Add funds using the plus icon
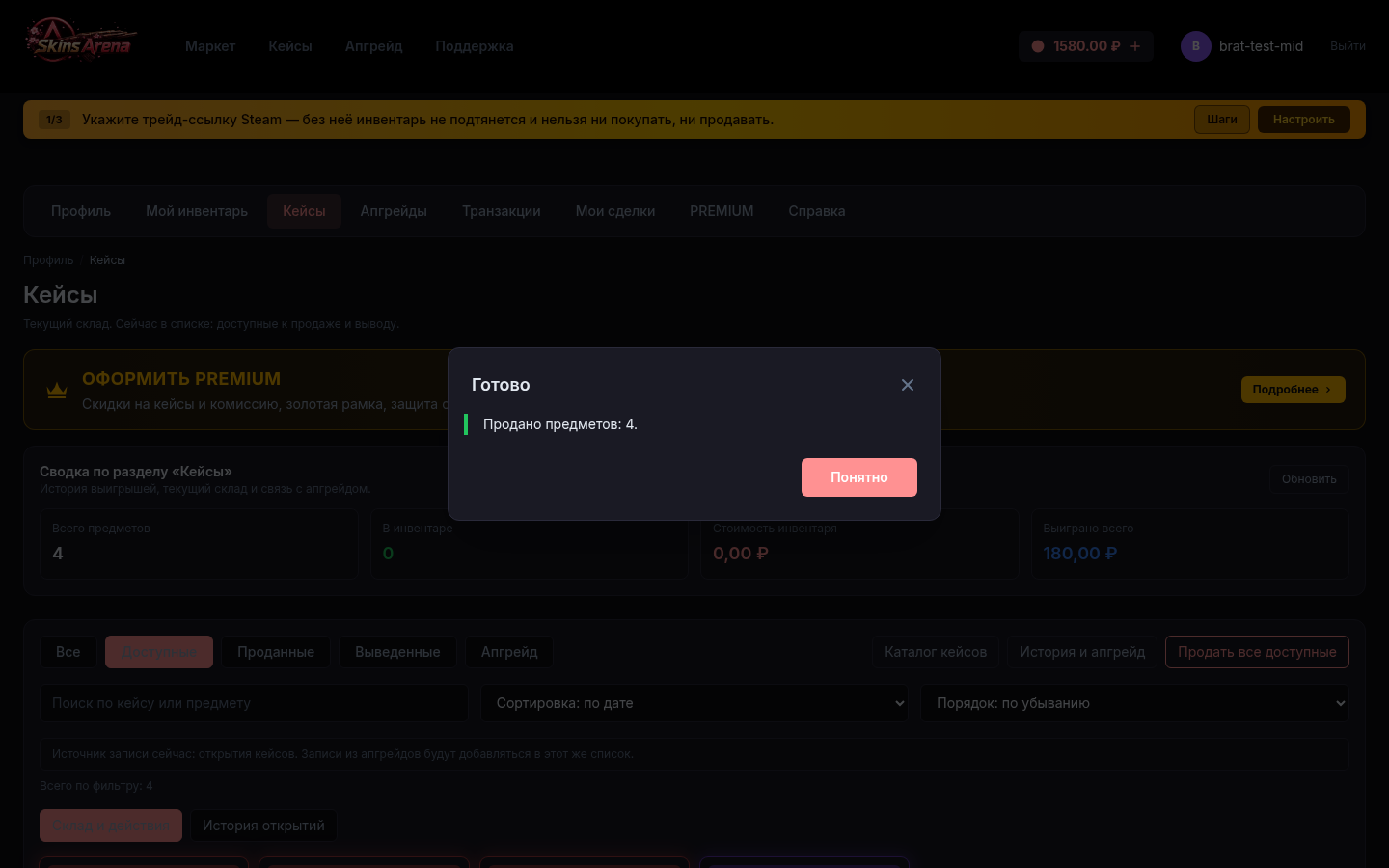This screenshot has height=868, width=1389. pos(1135,46)
